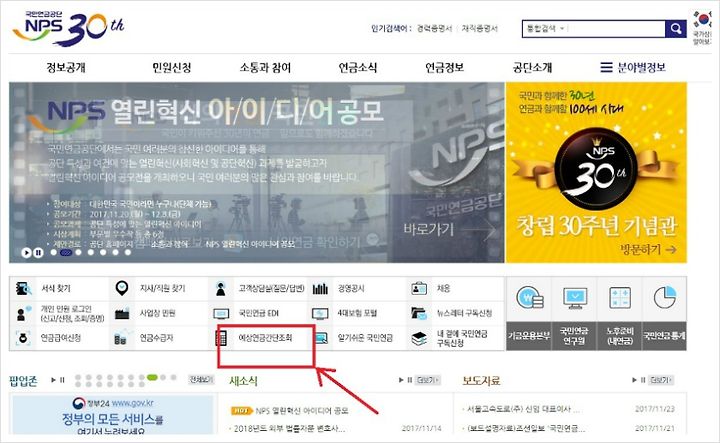Open the 4대보험 포털 icon
This screenshot has width=720, height=443.
(320, 314)
